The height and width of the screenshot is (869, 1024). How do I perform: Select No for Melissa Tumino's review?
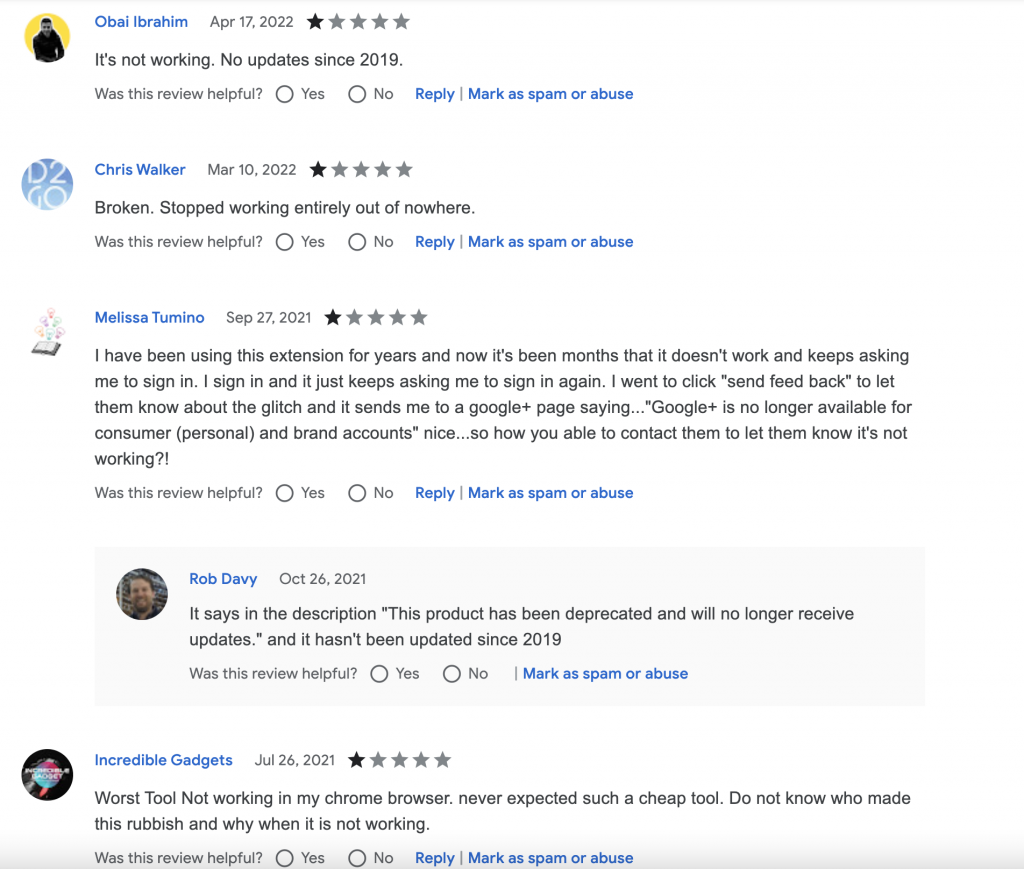point(356,492)
